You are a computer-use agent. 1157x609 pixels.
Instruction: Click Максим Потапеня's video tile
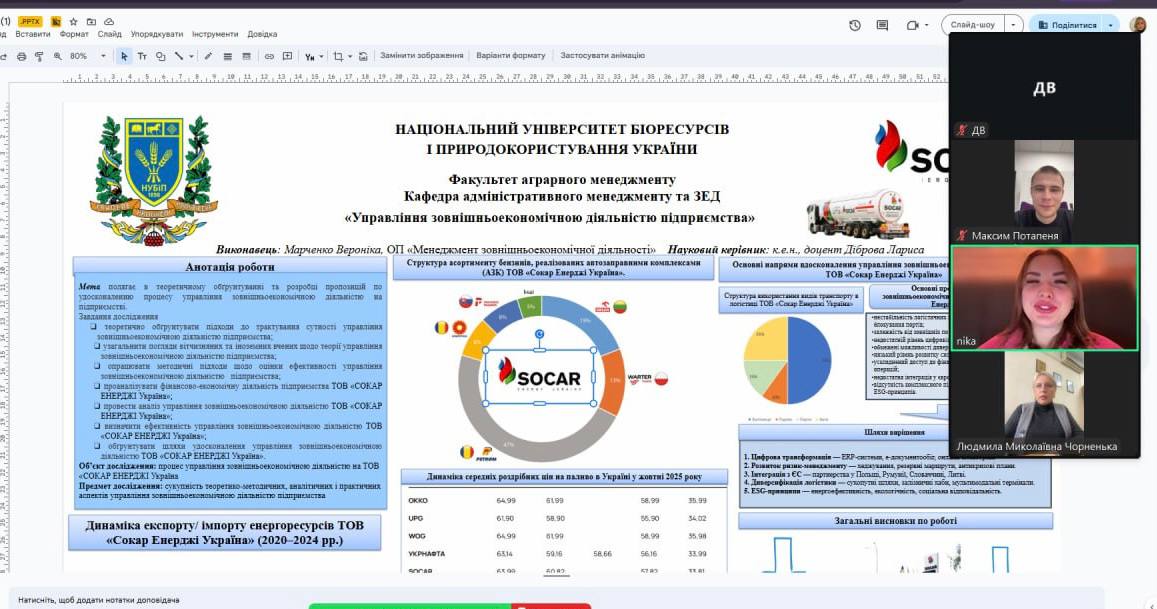pos(1044,191)
